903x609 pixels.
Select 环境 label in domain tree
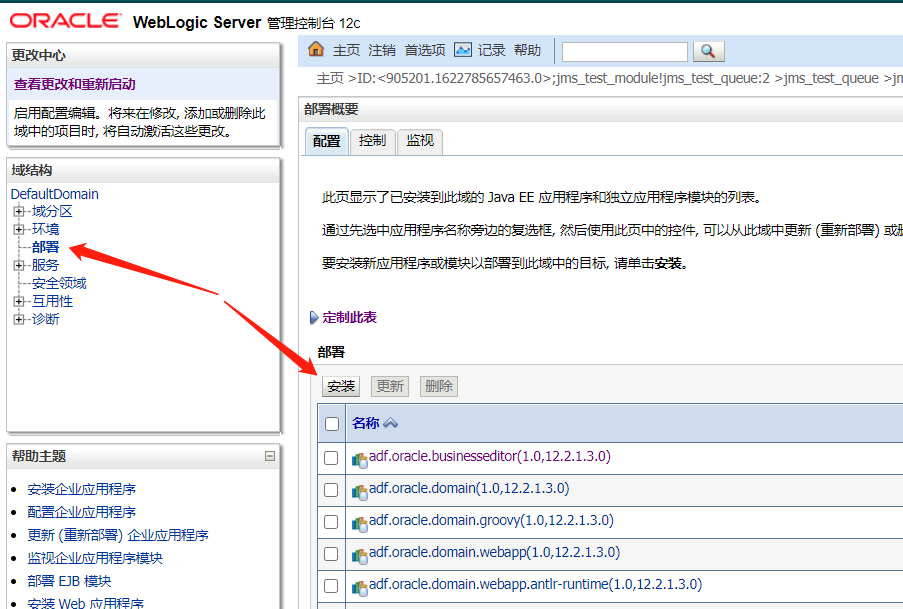tap(45, 229)
